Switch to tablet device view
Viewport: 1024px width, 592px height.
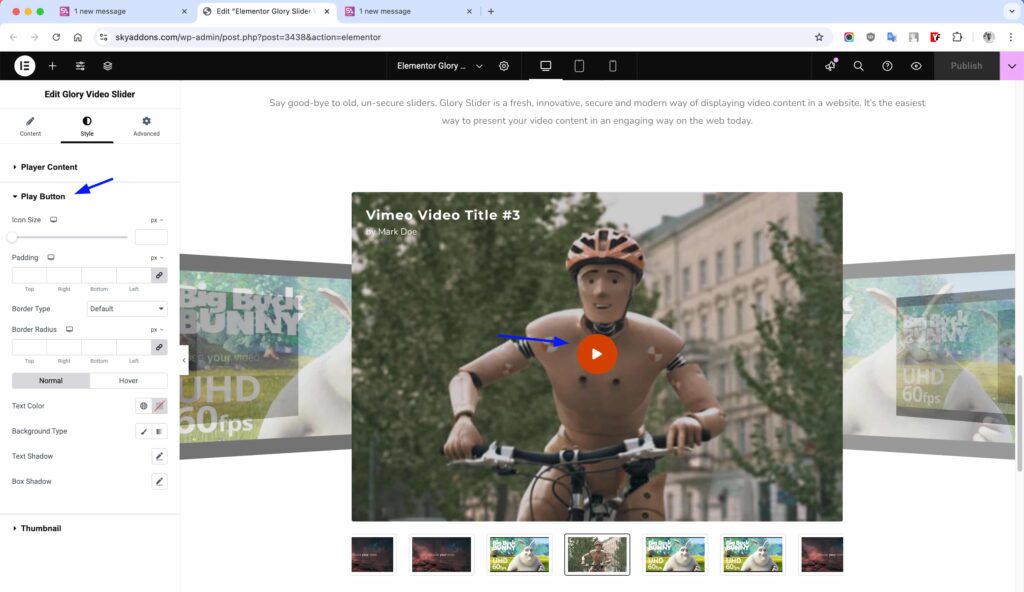579,66
